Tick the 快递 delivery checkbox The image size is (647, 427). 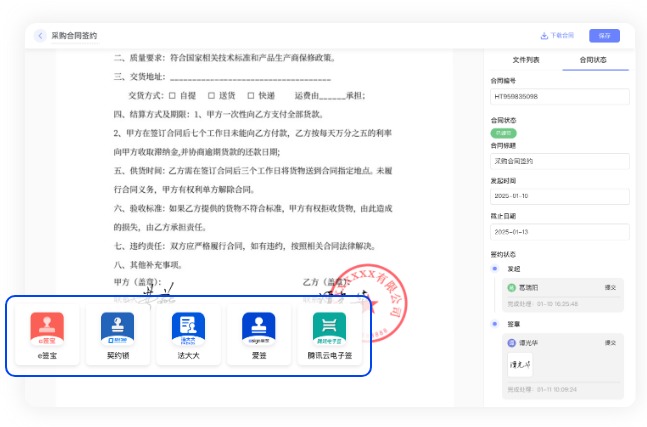click(250, 96)
